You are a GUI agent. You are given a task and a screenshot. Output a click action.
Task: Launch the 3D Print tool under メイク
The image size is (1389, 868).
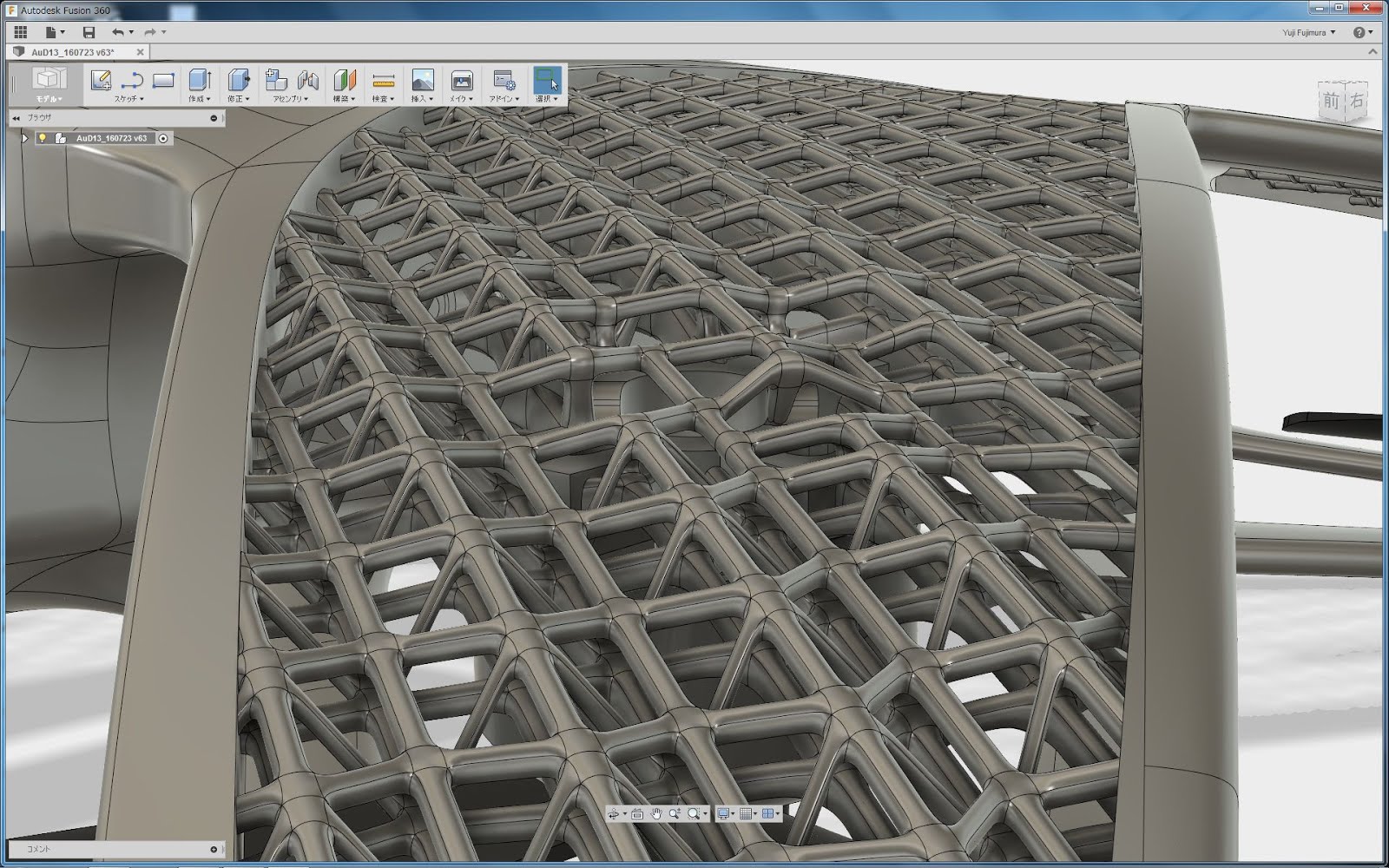(463, 78)
